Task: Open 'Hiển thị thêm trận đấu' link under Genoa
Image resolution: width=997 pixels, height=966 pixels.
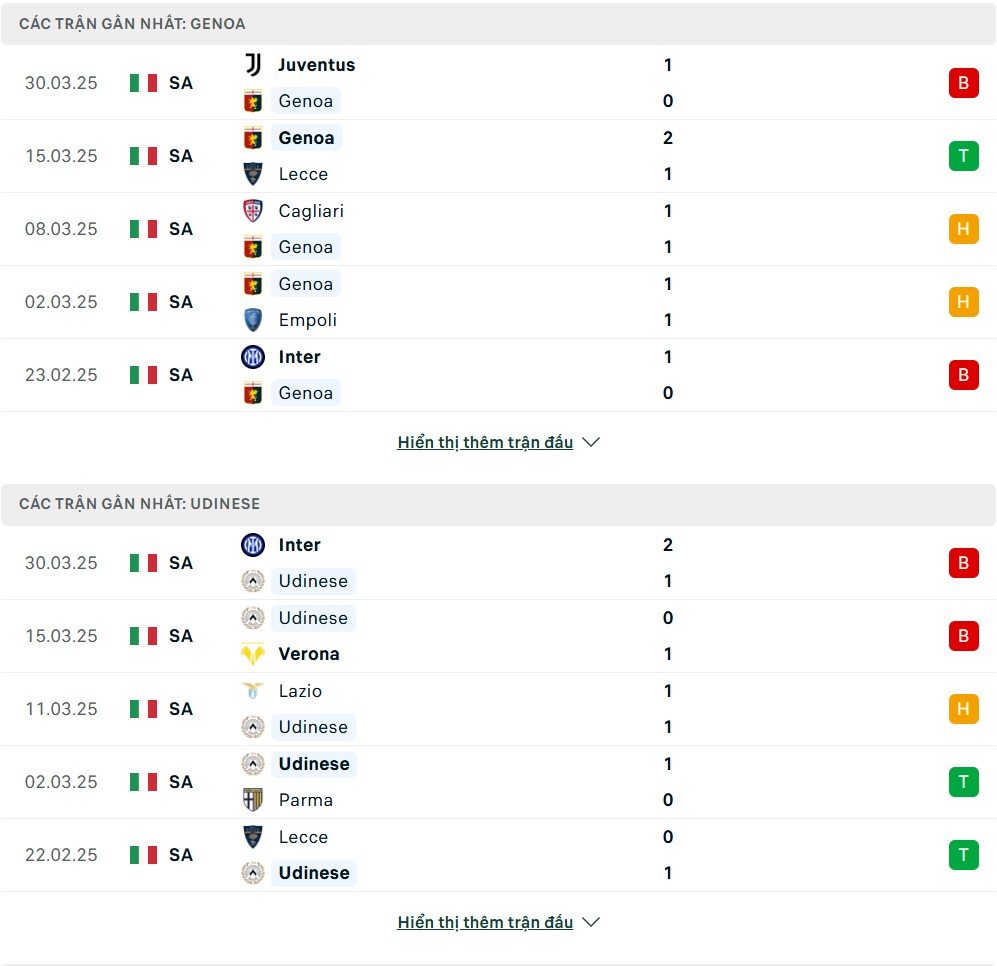Action: 485,442
